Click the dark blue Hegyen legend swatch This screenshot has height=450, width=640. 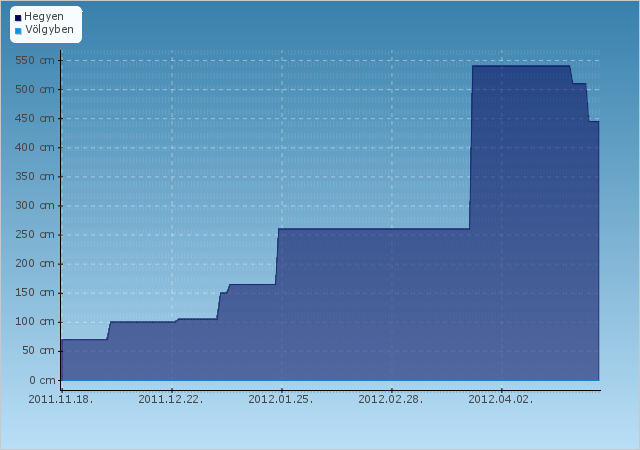(18, 18)
